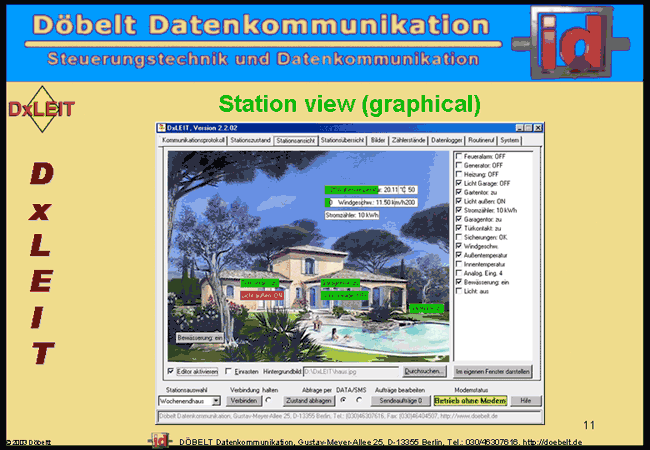Click the Hintergrundbild path field
Screen dimensions: 650x450
351,372
